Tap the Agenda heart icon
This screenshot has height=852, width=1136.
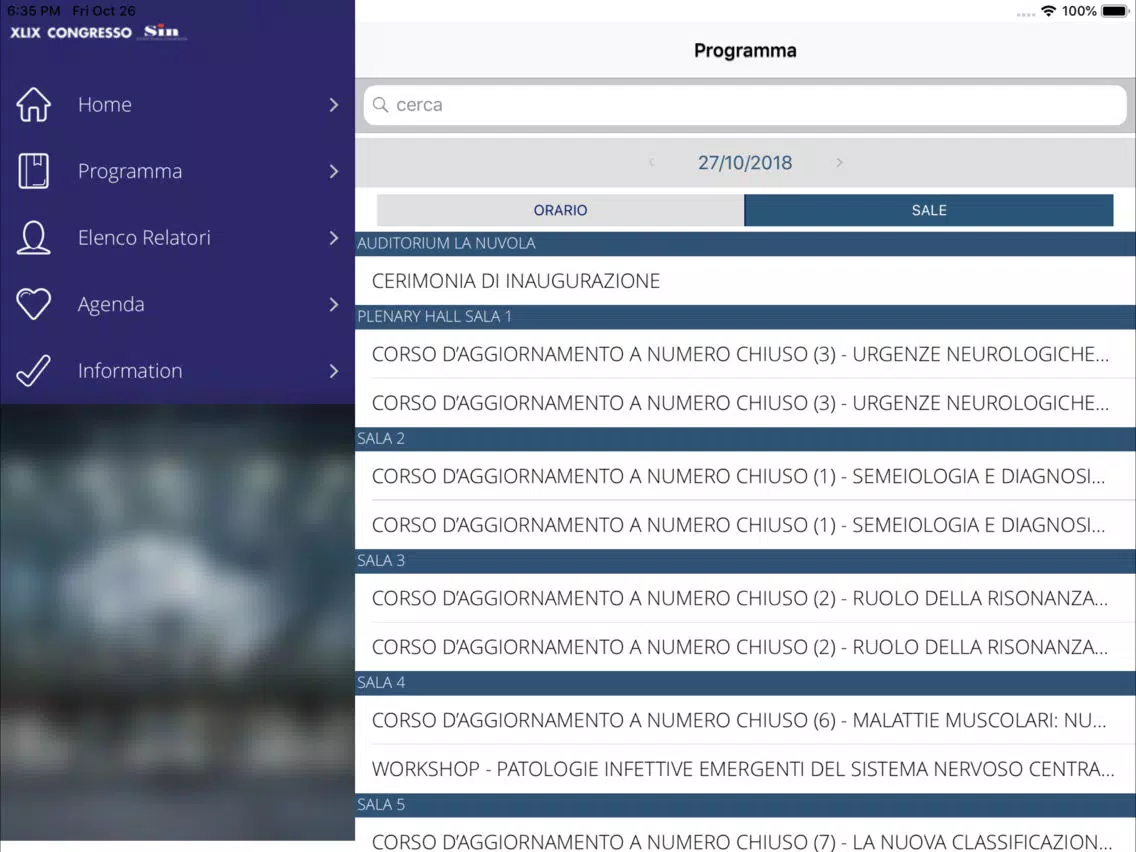pyautogui.click(x=33, y=304)
